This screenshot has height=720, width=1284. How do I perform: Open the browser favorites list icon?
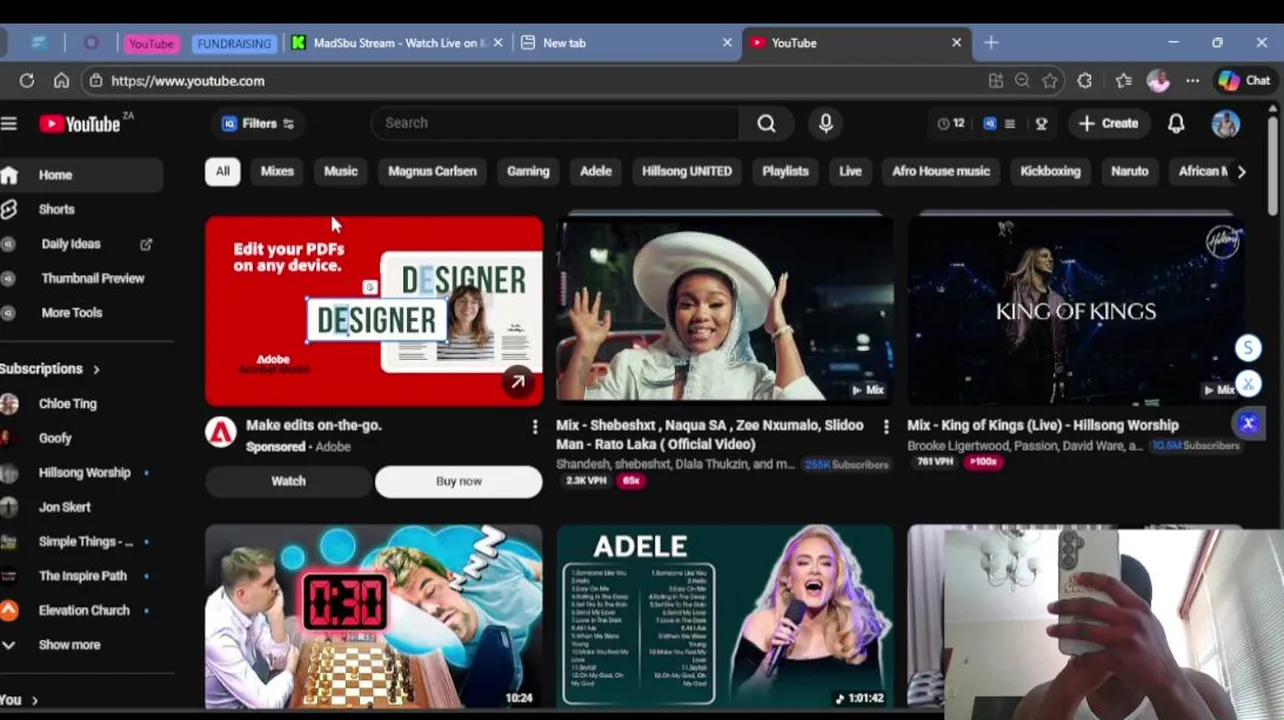coord(1124,81)
